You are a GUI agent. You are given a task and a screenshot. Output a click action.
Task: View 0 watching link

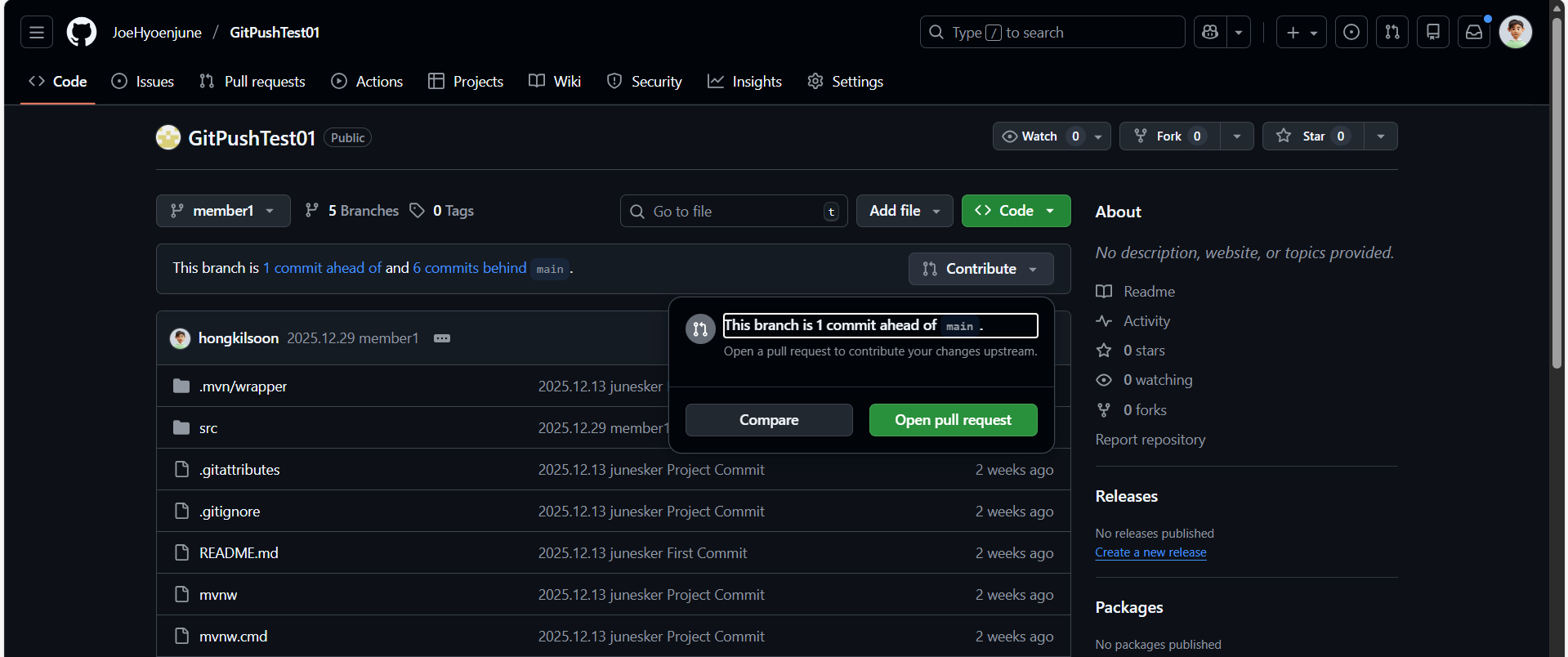point(1144,380)
